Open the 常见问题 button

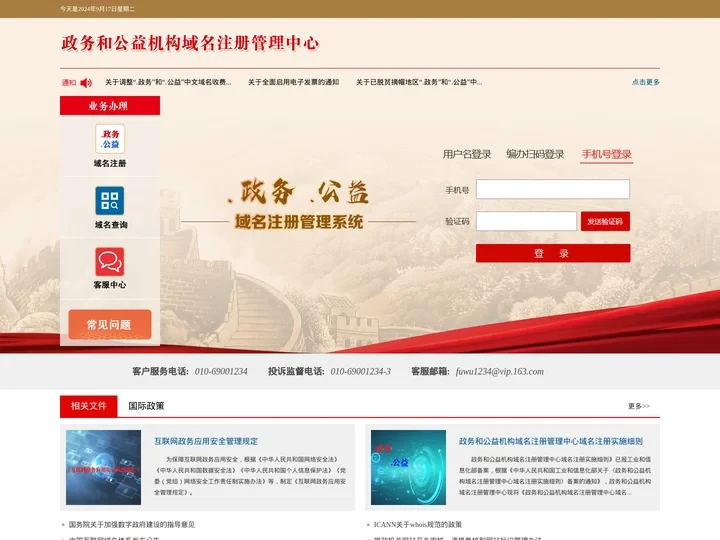(x=110, y=325)
